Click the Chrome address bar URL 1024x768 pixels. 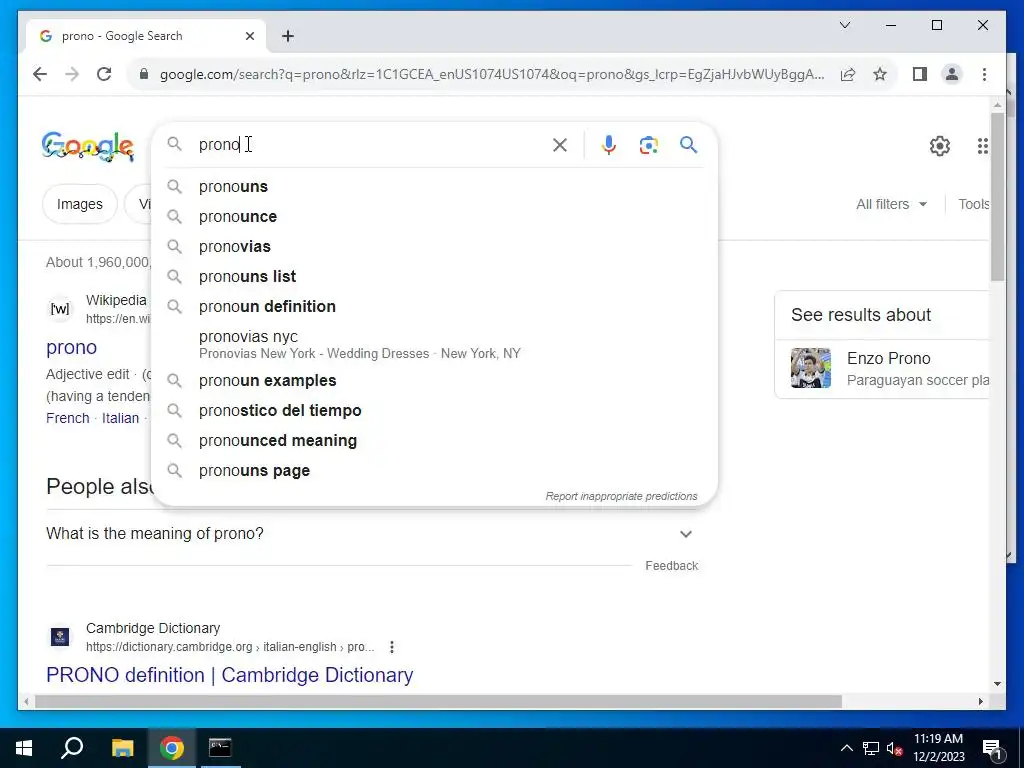[491, 74]
